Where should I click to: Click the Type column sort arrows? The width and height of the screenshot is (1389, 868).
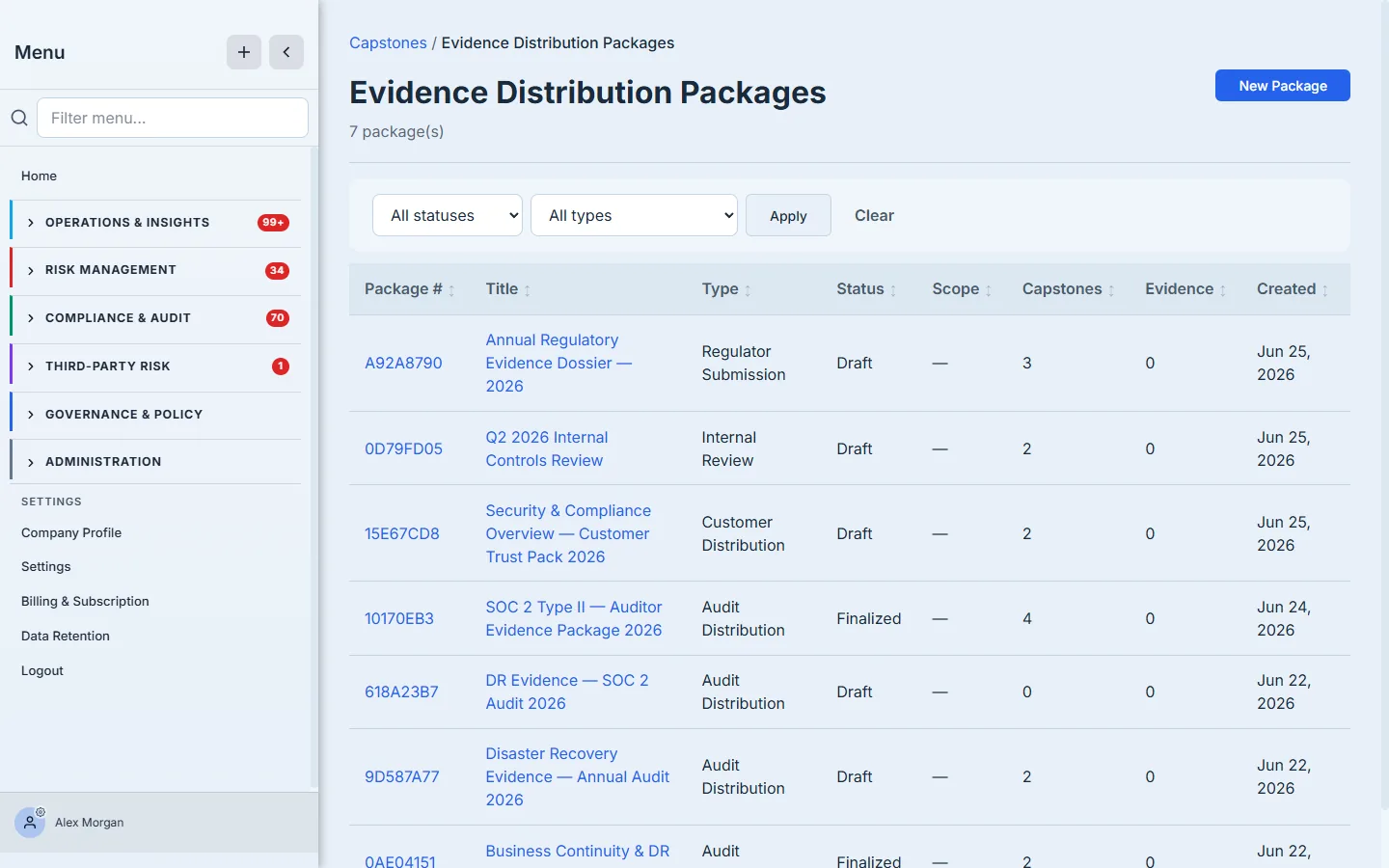(748, 290)
